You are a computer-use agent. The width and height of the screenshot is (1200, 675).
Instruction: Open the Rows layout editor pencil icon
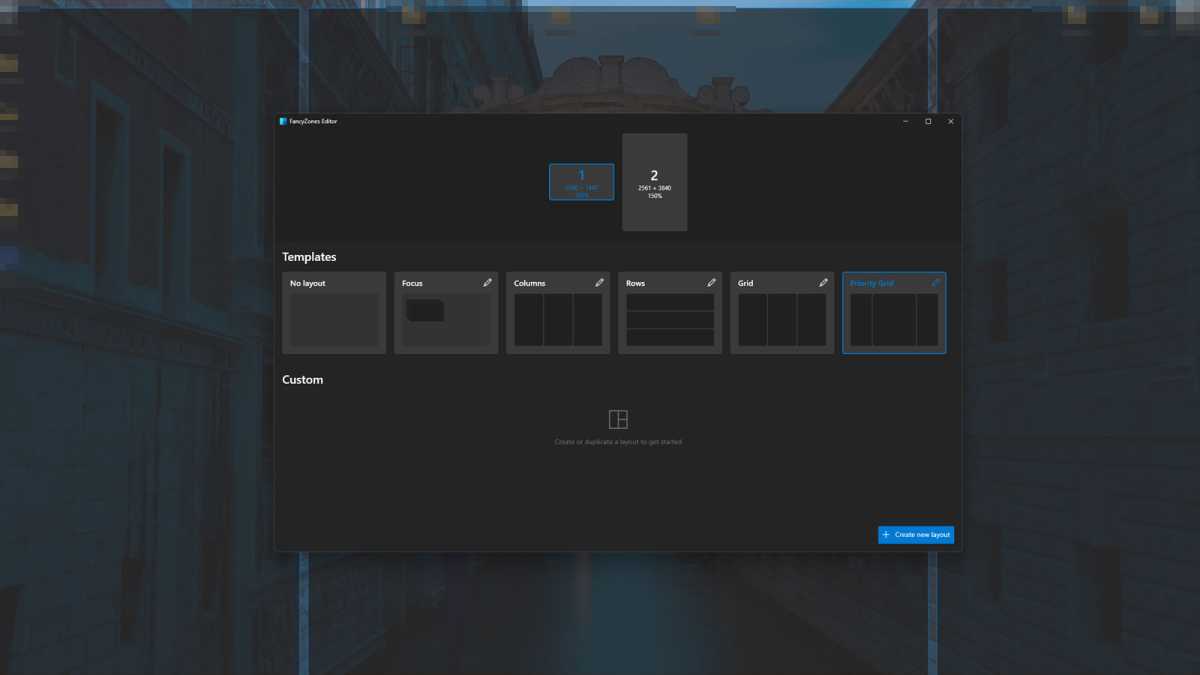click(711, 283)
